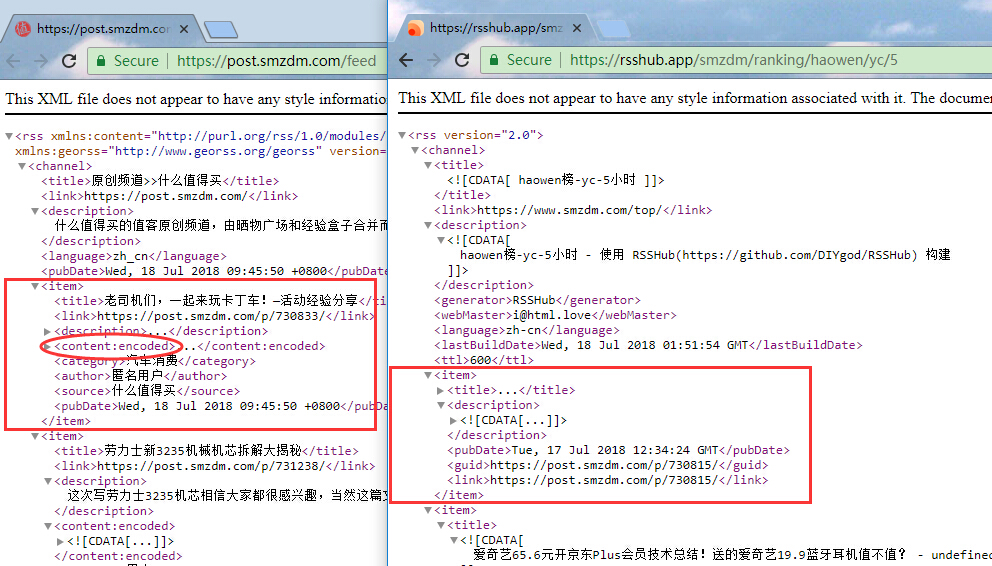
Task: Collapse the title node under right channel
Action: 428,165
